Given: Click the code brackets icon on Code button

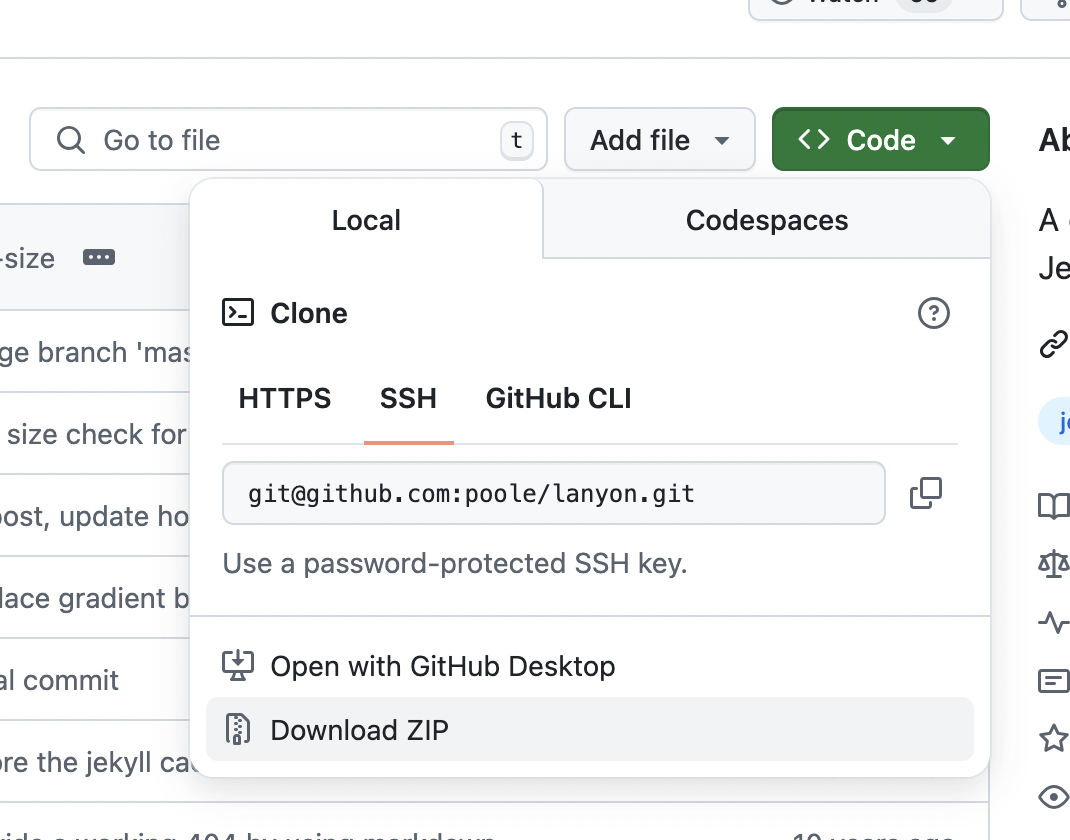Looking at the screenshot, I should pos(813,139).
